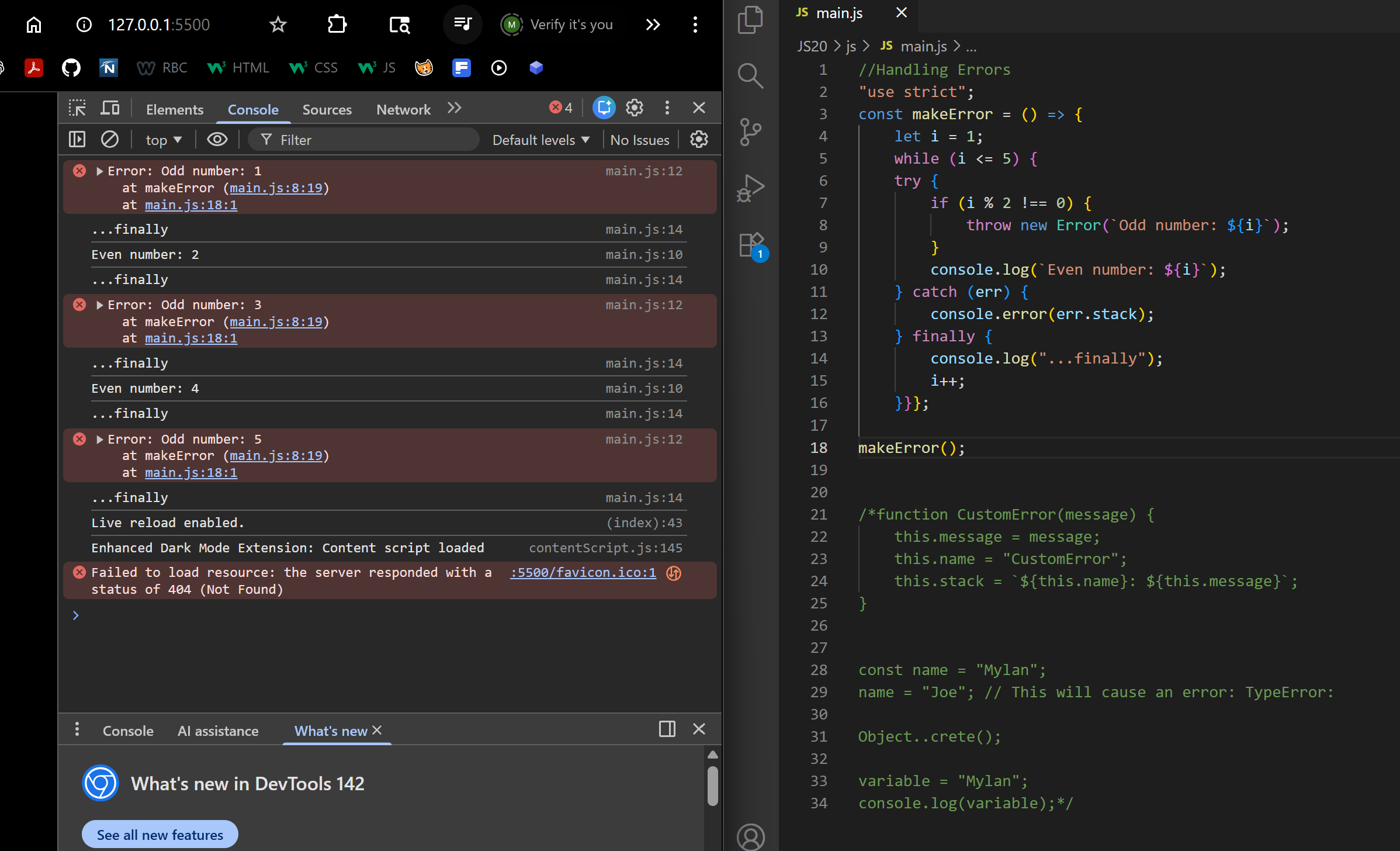The height and width of the screenshot is (851, 1400).
Task: Switch to the AI assistance tab
Action: click(218, 731)
